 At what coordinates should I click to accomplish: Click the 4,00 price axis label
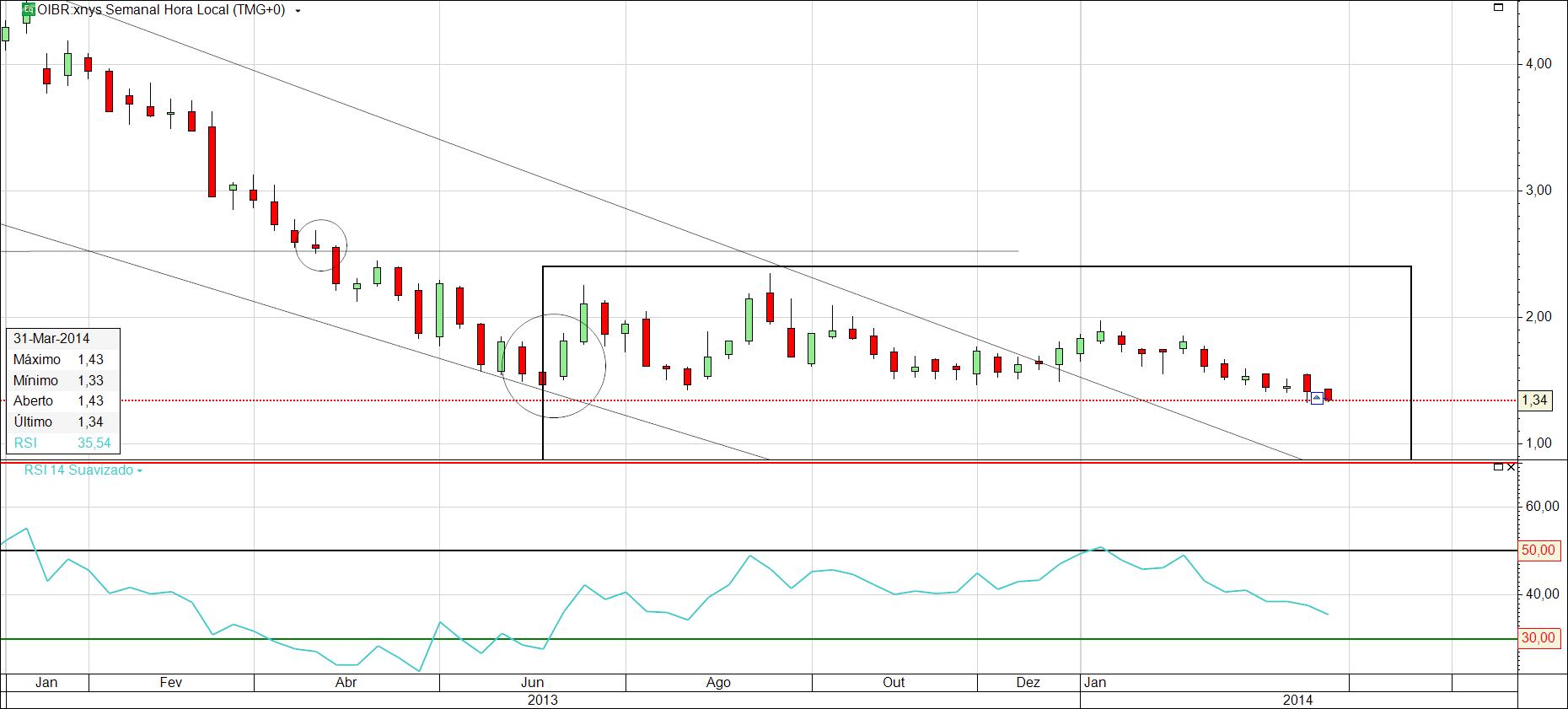pos(1538,63)
